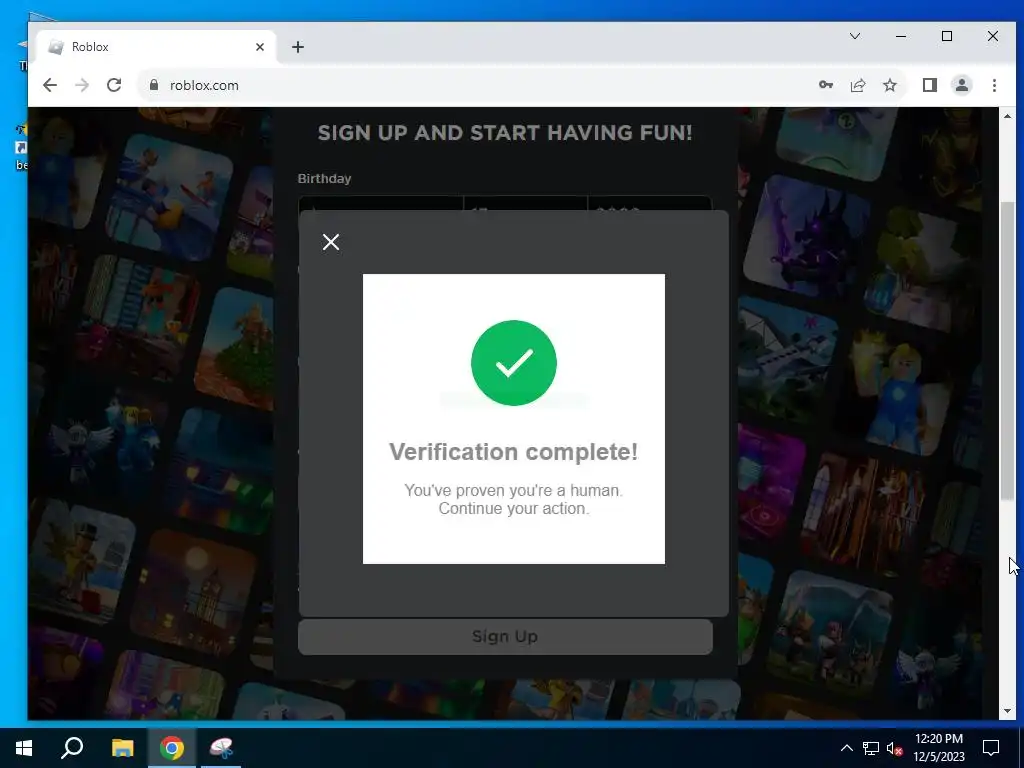Image resolution: width=1024 pixels, height=768 pixels.
Task: Share this page via share icon
Action: 857,85
